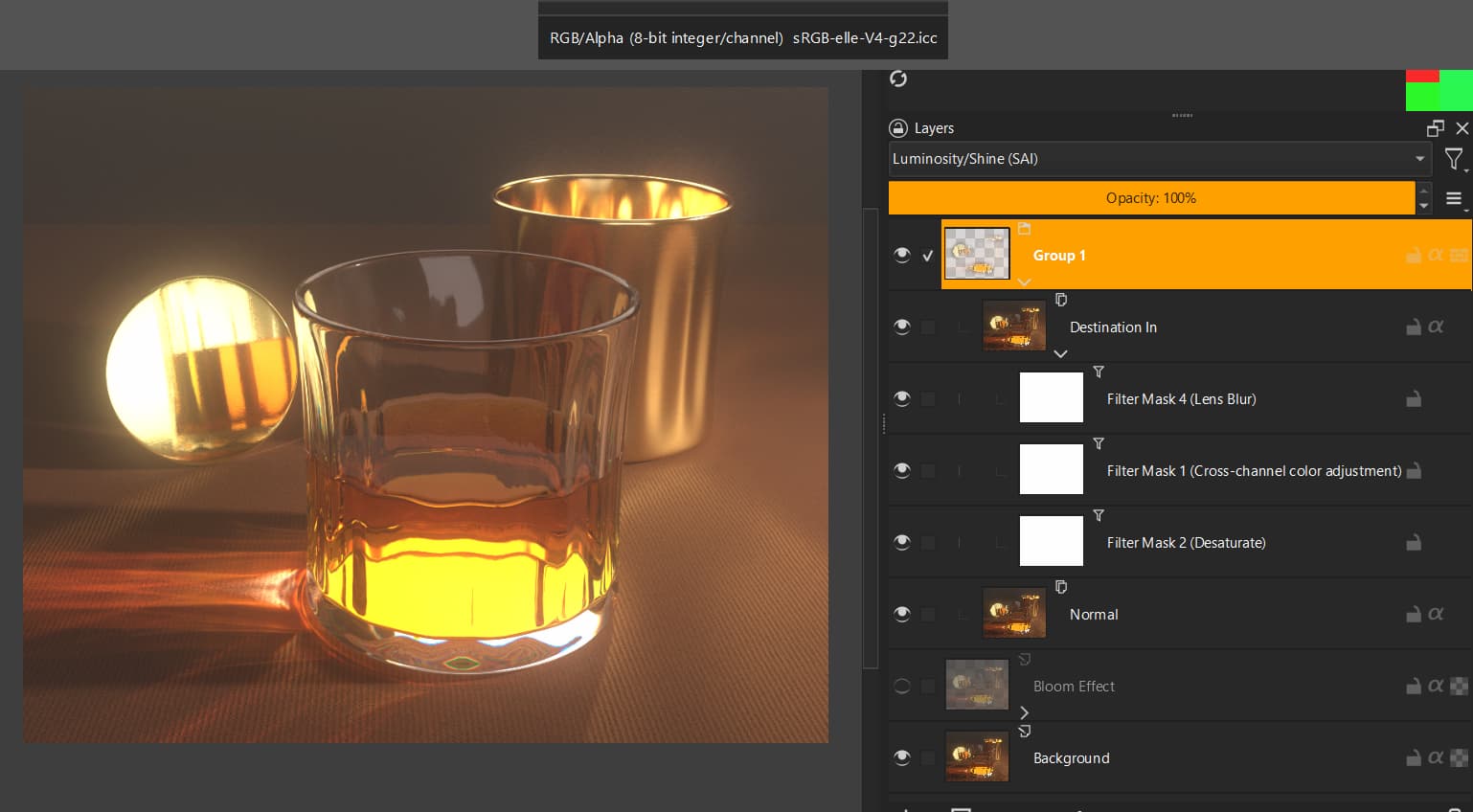
Task: Toggle alpha inheritance on Bloom Effect layer
Action: 1459,687
